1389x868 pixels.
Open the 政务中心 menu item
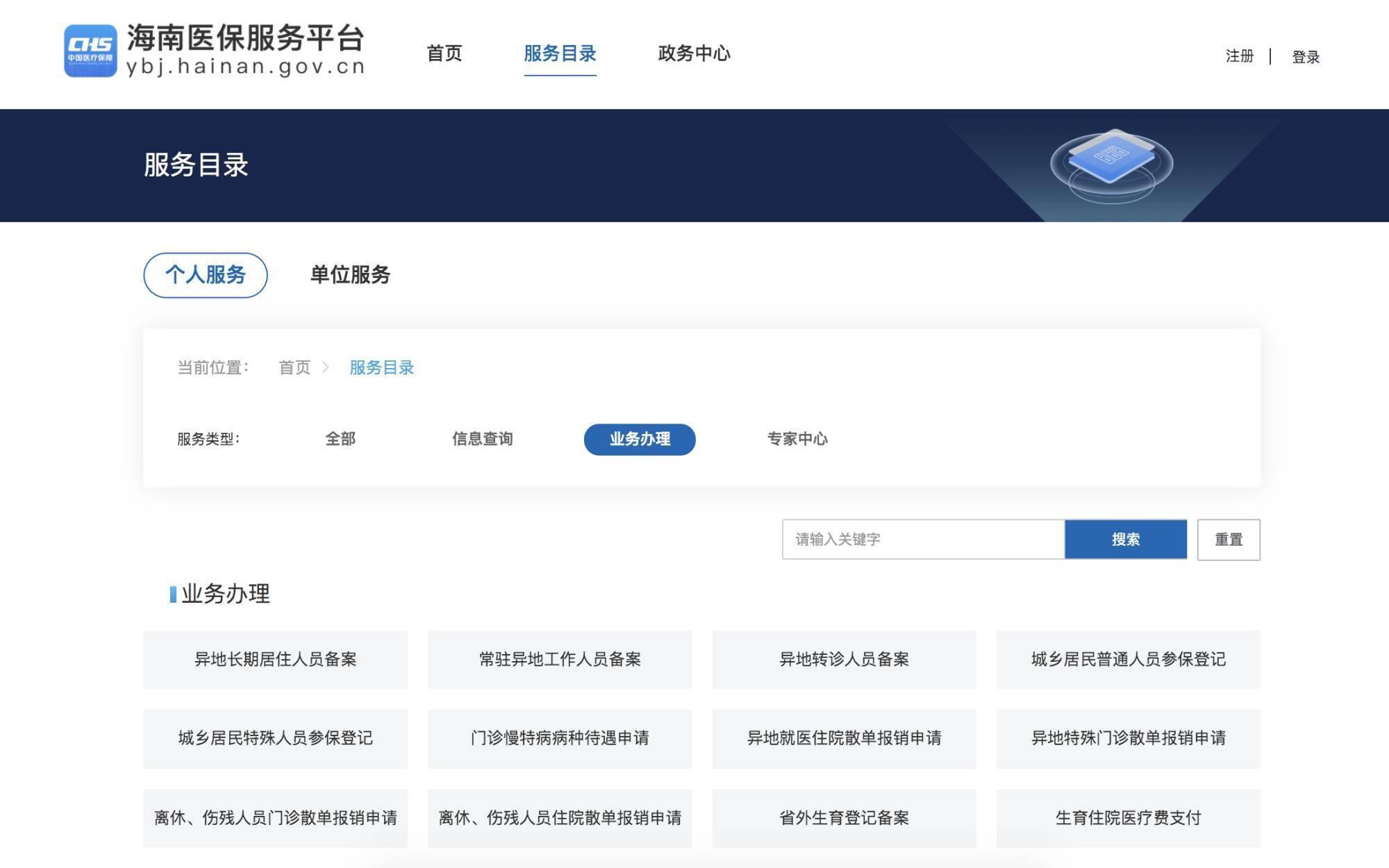[x=692, y=54]
